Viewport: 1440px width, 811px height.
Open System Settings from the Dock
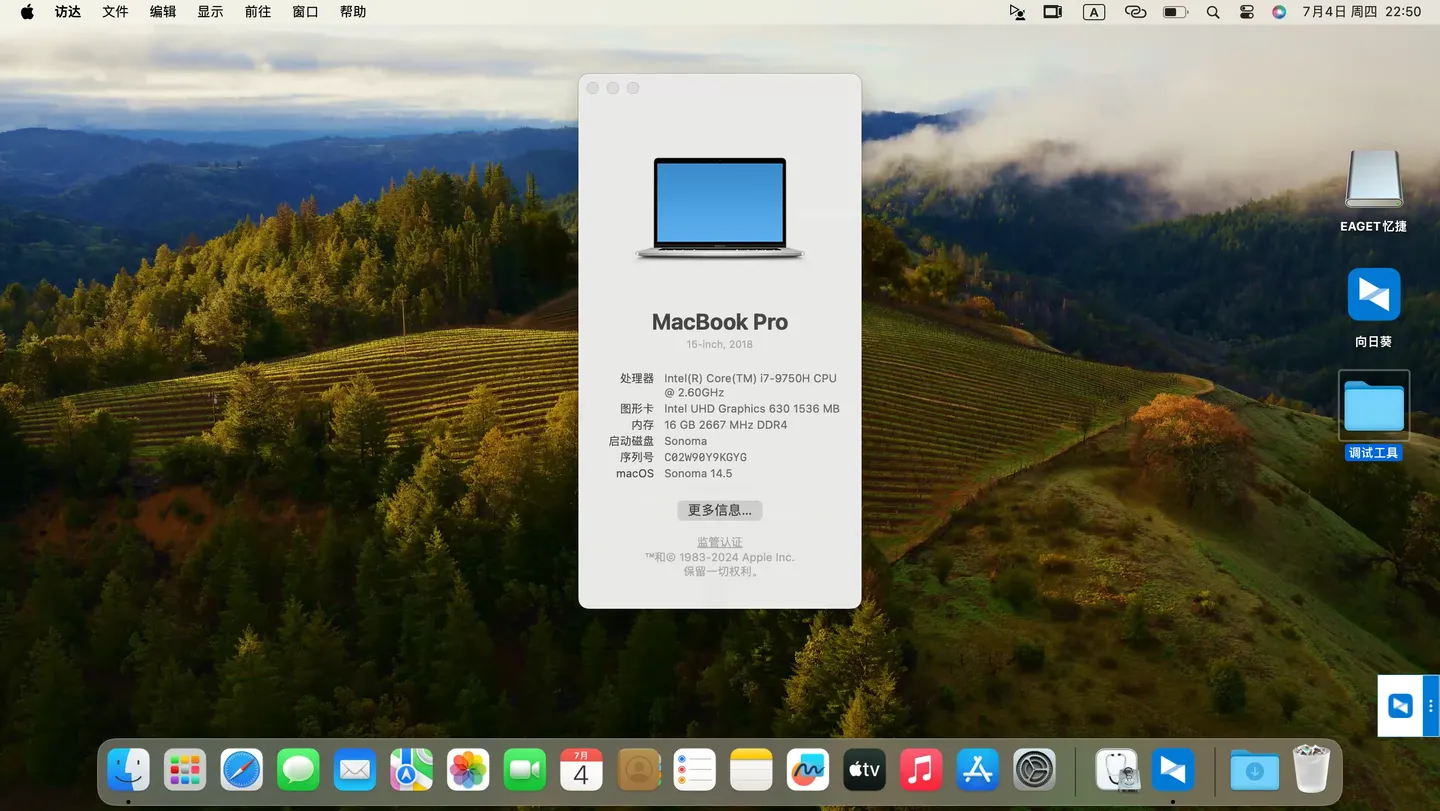[x=1034, y=770]
